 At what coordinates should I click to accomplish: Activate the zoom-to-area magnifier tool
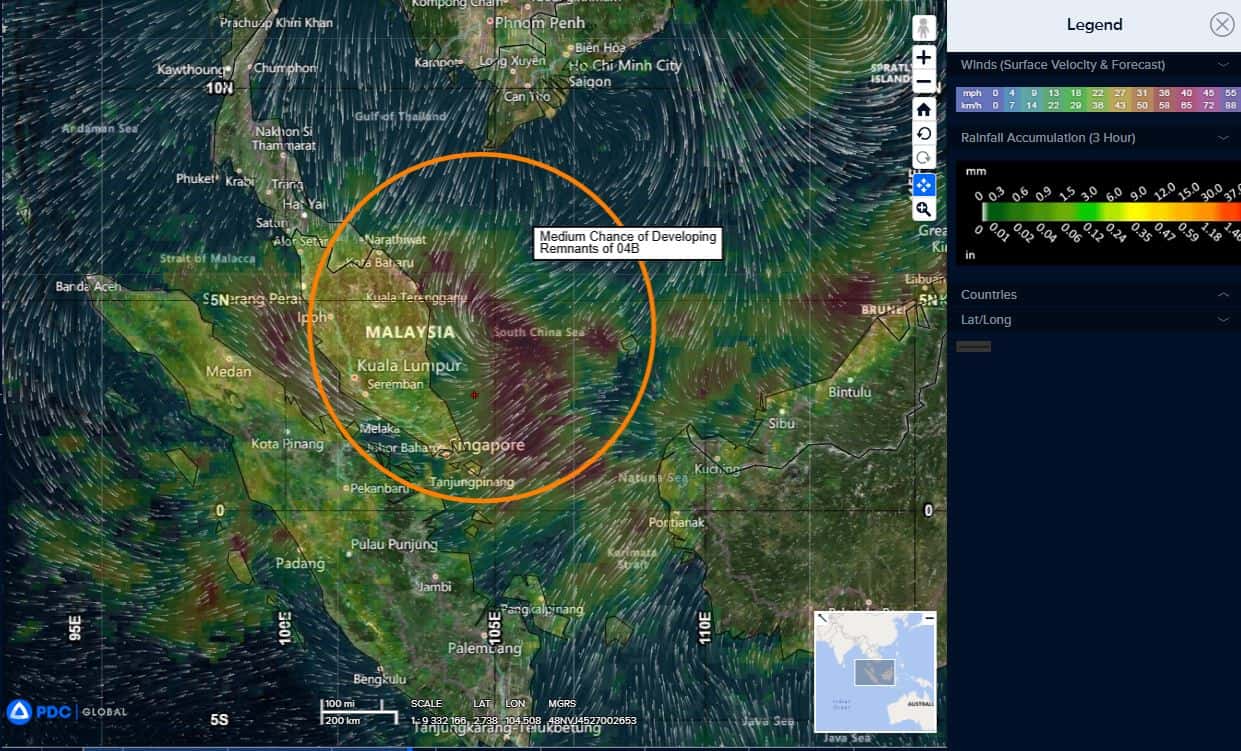click(x=923, y=209)
